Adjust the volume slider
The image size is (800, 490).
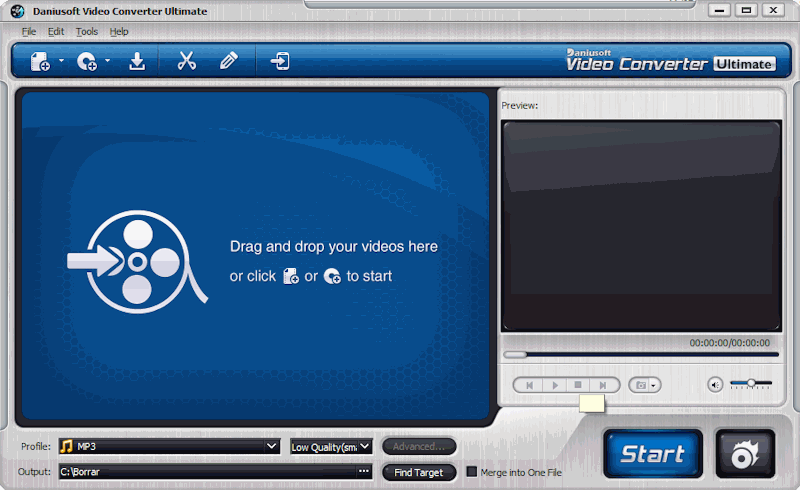pos(751,383)
